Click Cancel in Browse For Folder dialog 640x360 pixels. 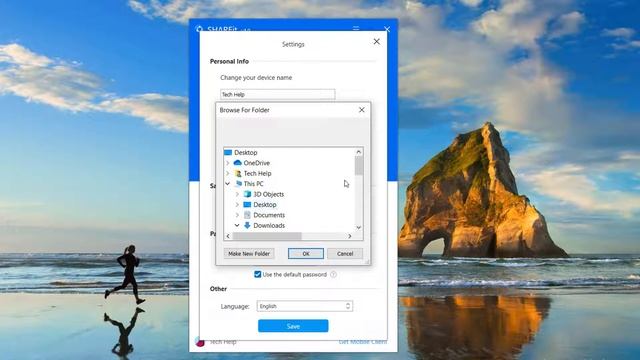pos(345,253)
